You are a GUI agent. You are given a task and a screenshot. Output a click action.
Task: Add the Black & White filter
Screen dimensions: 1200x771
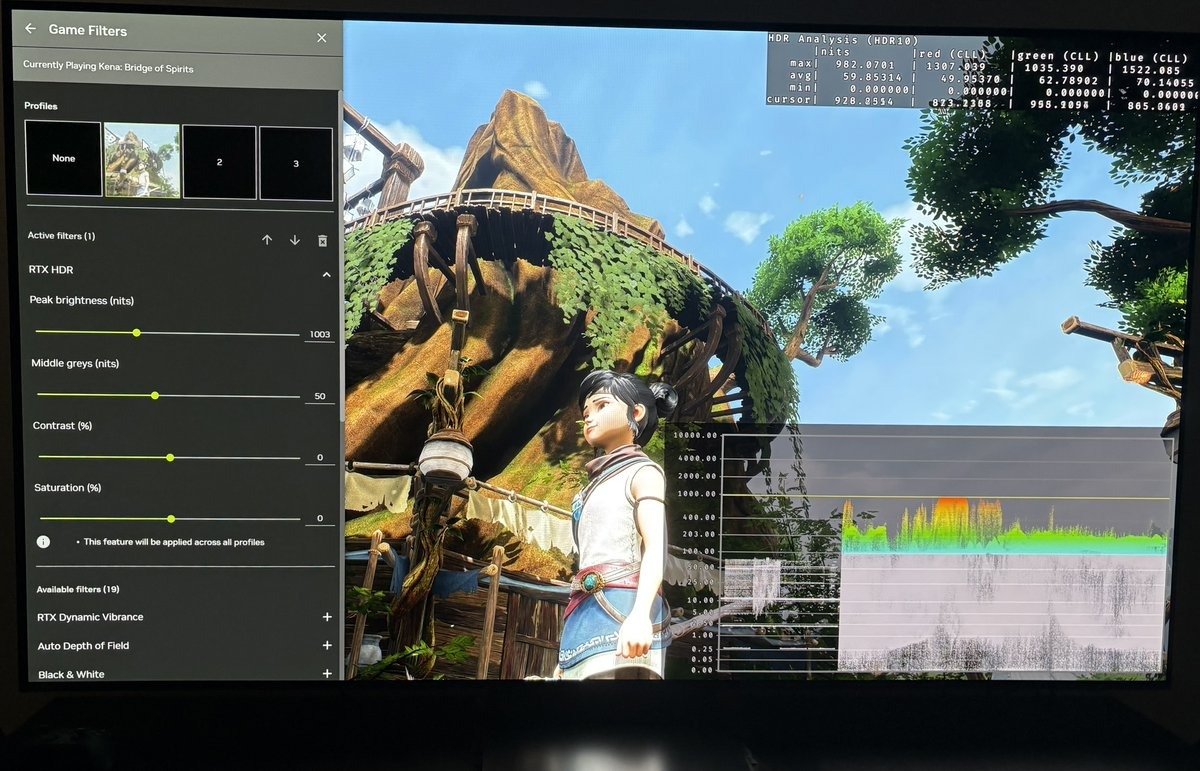[327, 674]
